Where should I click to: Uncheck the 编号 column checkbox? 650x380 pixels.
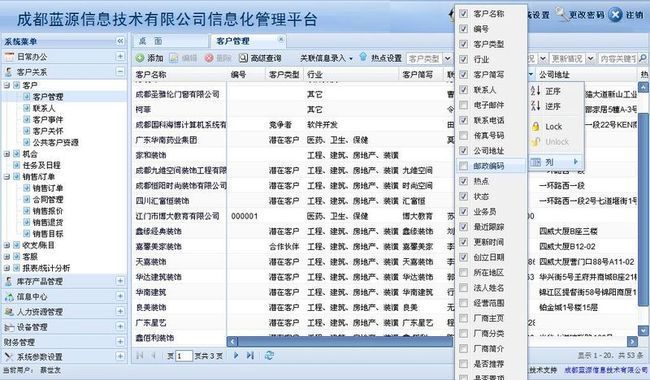point(463,29)
